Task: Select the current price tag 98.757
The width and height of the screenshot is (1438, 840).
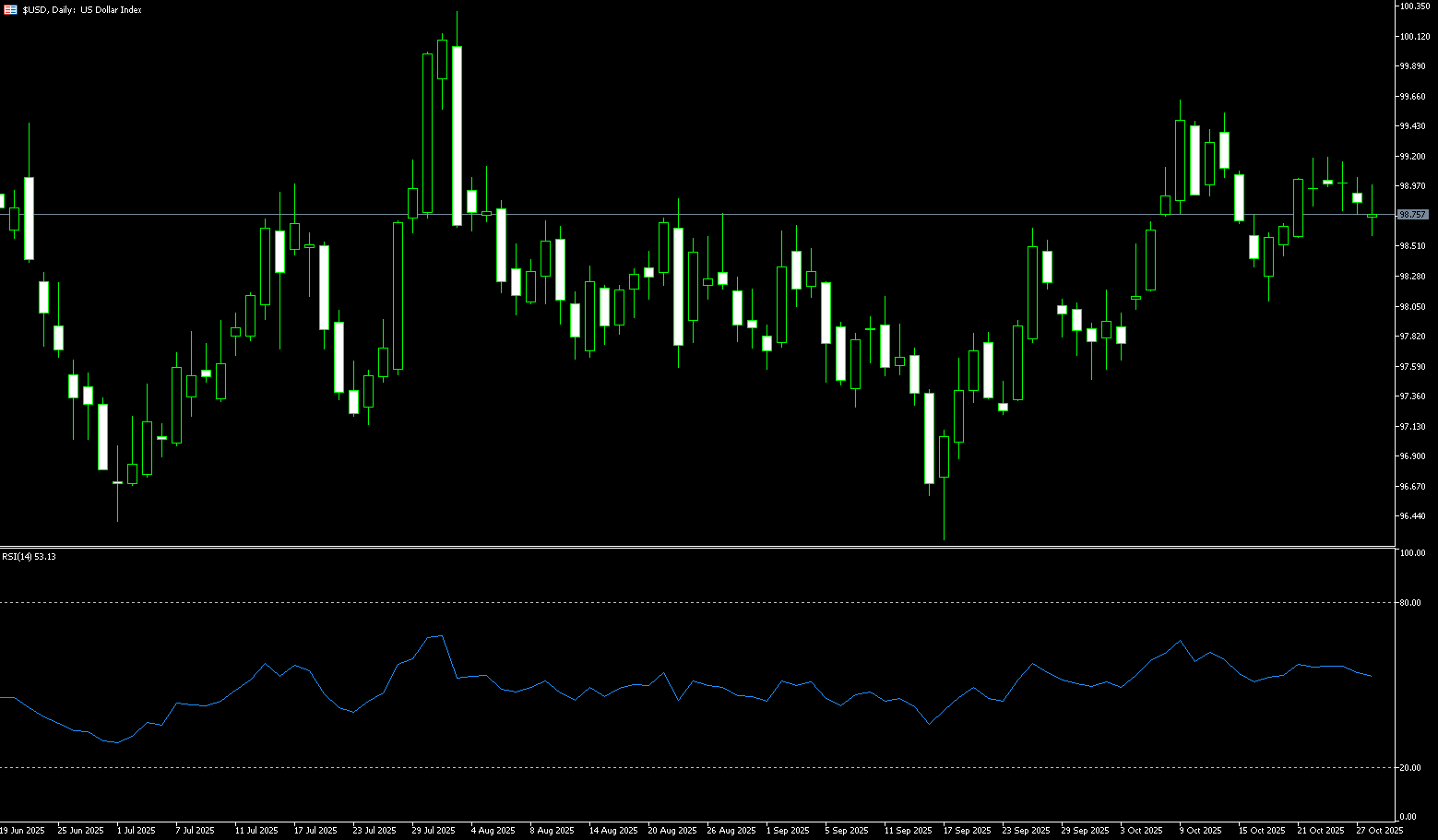Action: [1412, 215]
